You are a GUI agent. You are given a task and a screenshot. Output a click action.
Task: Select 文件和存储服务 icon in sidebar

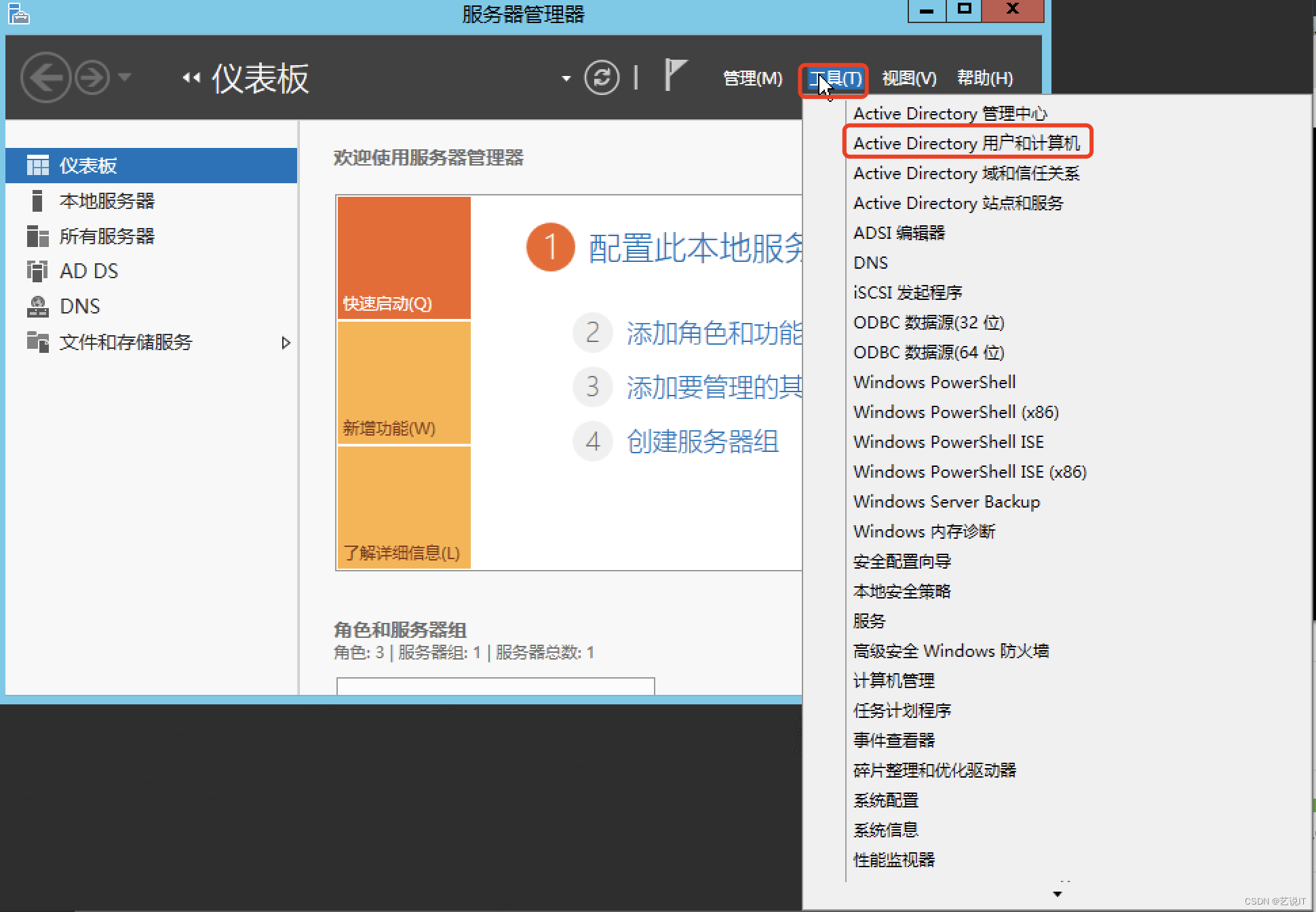pos(38,342)
